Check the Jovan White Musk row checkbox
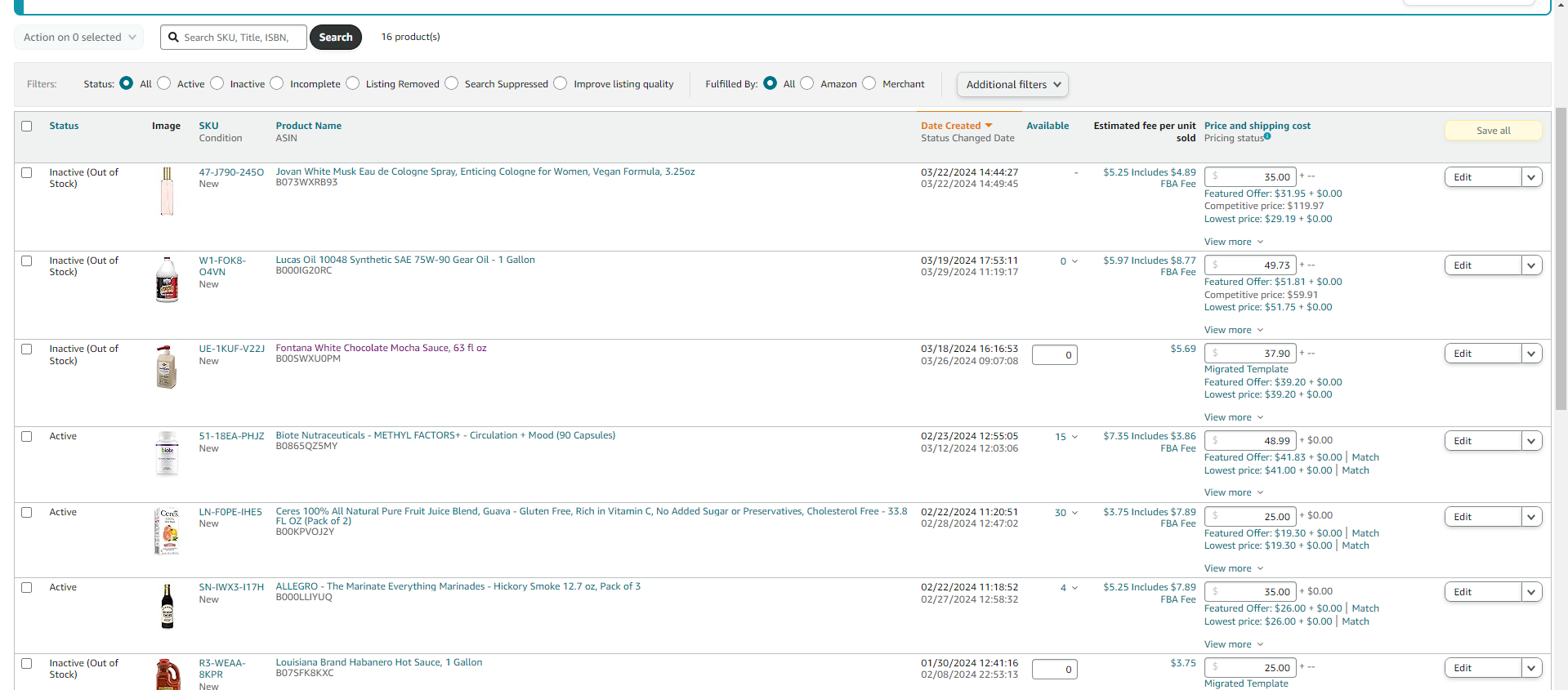Screen dimensions: 1568x690 pyautogui.click(x=27, y=173)
